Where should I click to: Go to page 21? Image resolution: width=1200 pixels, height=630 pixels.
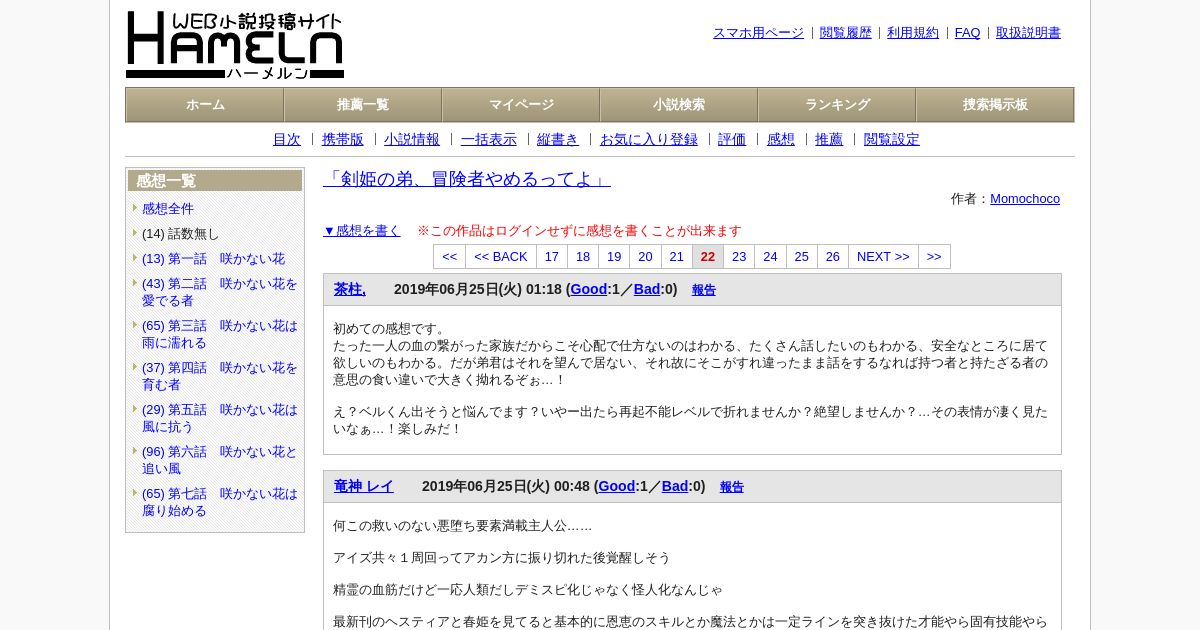677,257
